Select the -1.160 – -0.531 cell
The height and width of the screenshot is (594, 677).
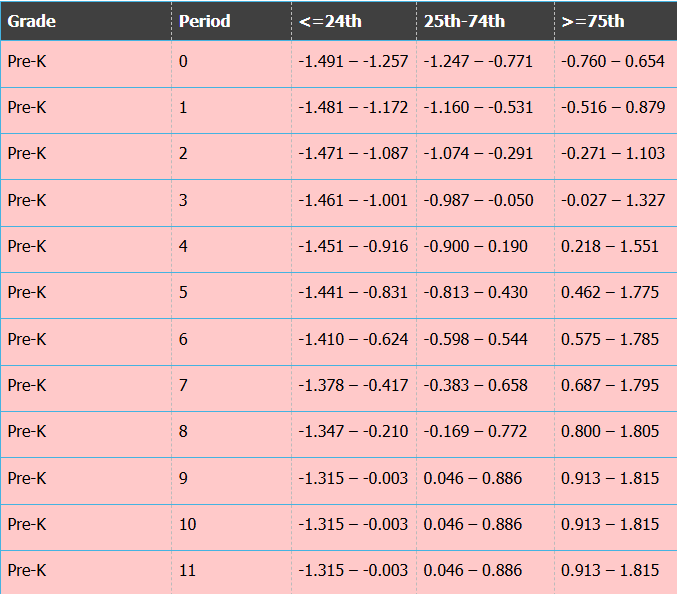(478, 108)
